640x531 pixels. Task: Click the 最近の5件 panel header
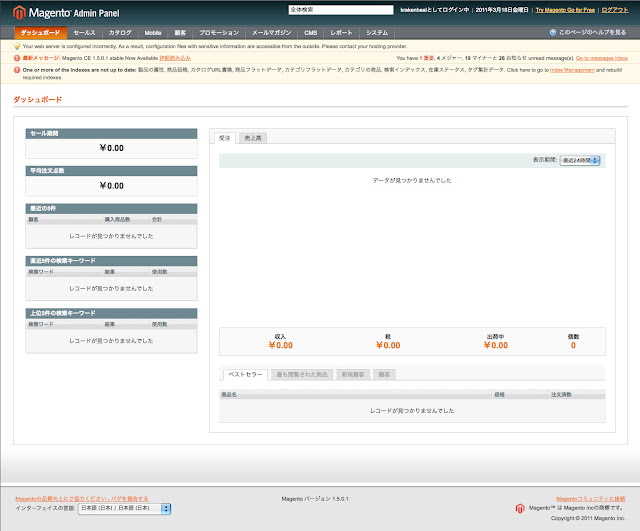click(x=111, y=209)
